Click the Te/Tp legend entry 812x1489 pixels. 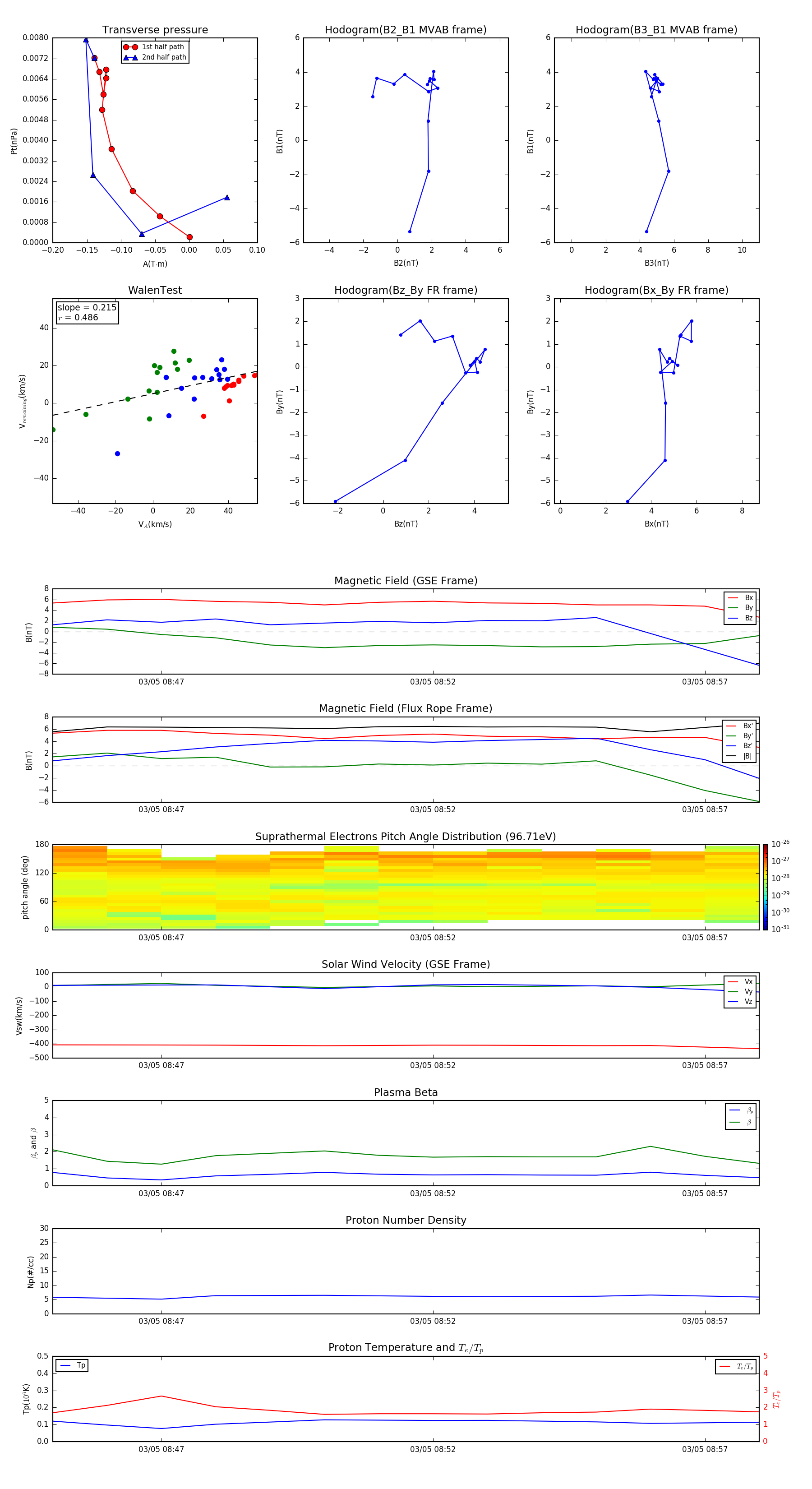pyautogui.click(x=736, y=1366)
